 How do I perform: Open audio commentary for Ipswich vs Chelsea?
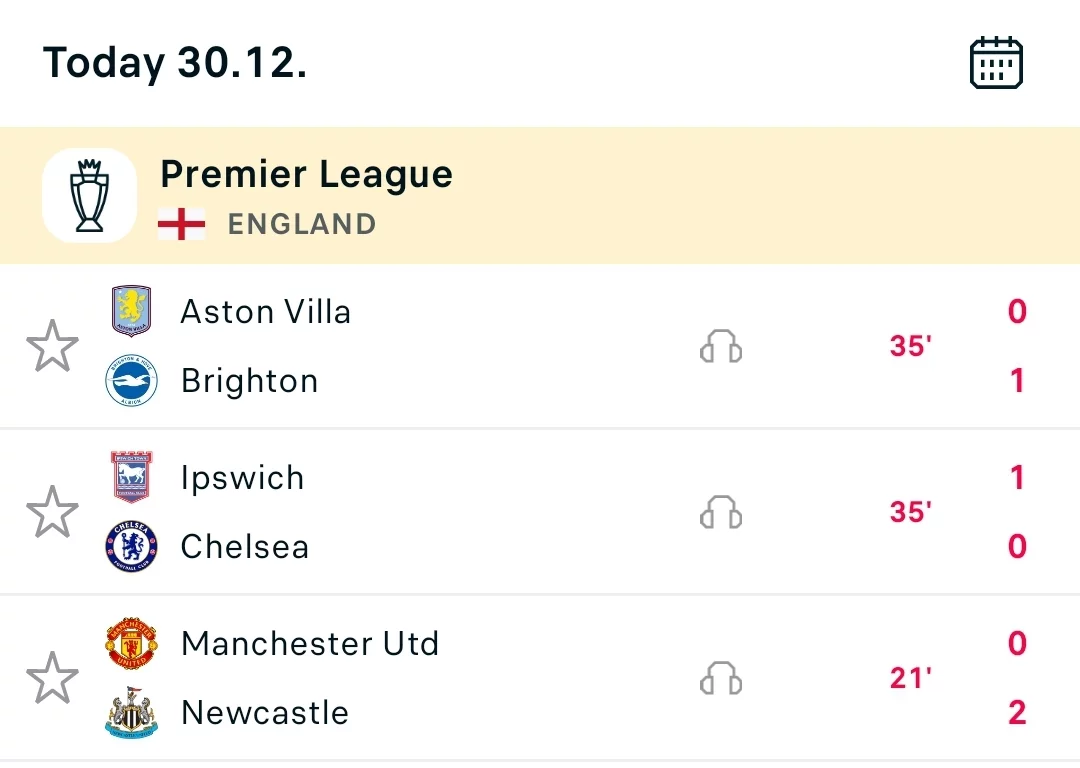click(720, 512)
